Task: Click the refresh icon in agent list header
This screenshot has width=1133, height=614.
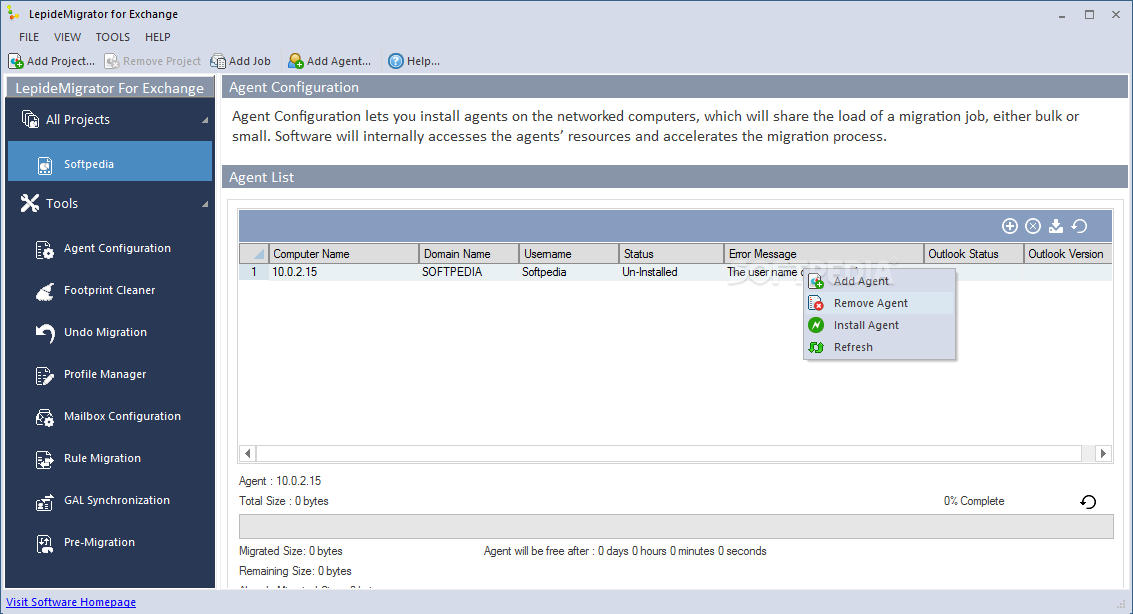Action: click(1079, 226)
